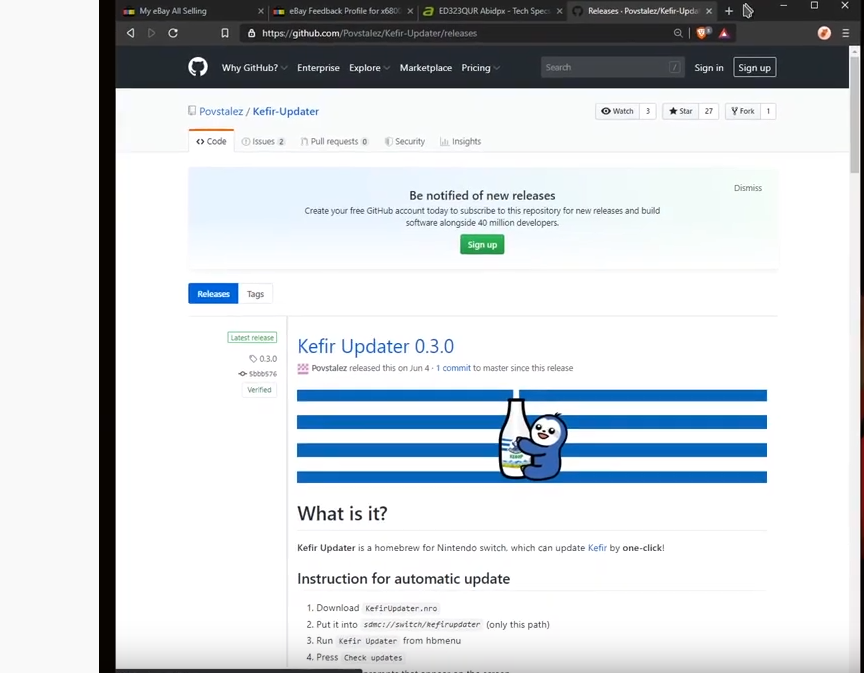
Task: Click sdmc://switch/kefirupdater path text
Action: tap(422, 624)
